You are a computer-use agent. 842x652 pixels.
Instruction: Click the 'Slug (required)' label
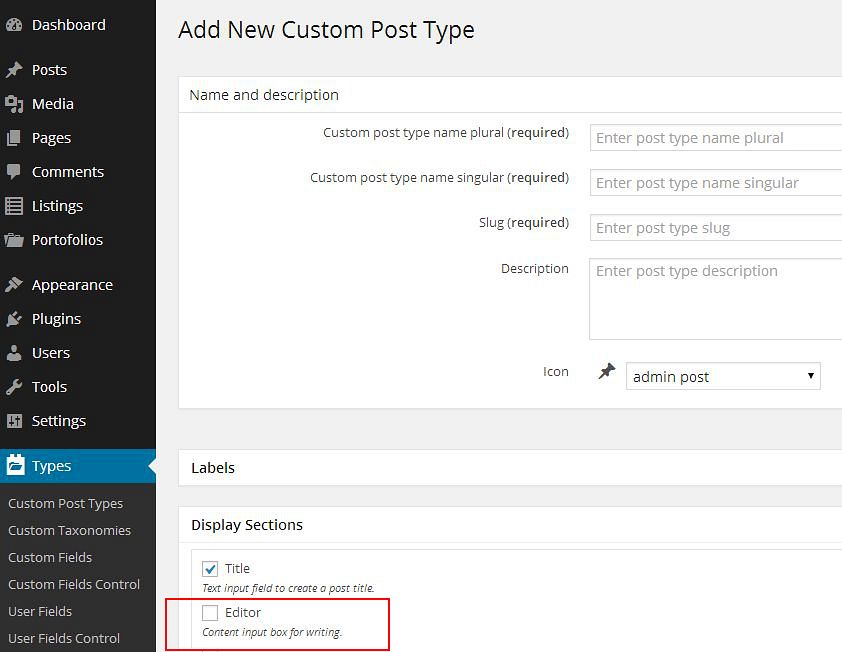524,223
